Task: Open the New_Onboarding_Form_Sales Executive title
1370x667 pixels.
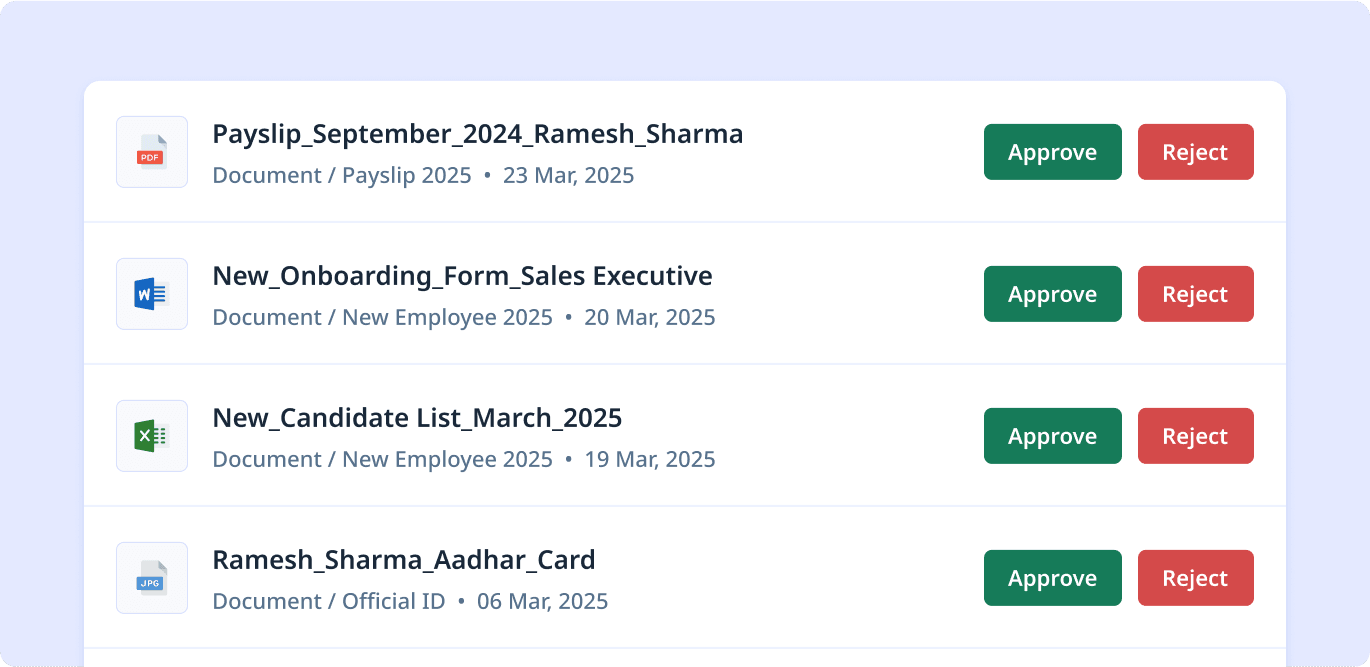Action: 463,276
